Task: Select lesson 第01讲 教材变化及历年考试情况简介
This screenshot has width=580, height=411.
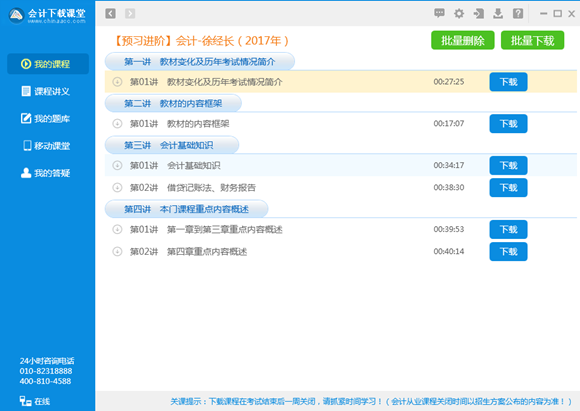Action: 341,82
